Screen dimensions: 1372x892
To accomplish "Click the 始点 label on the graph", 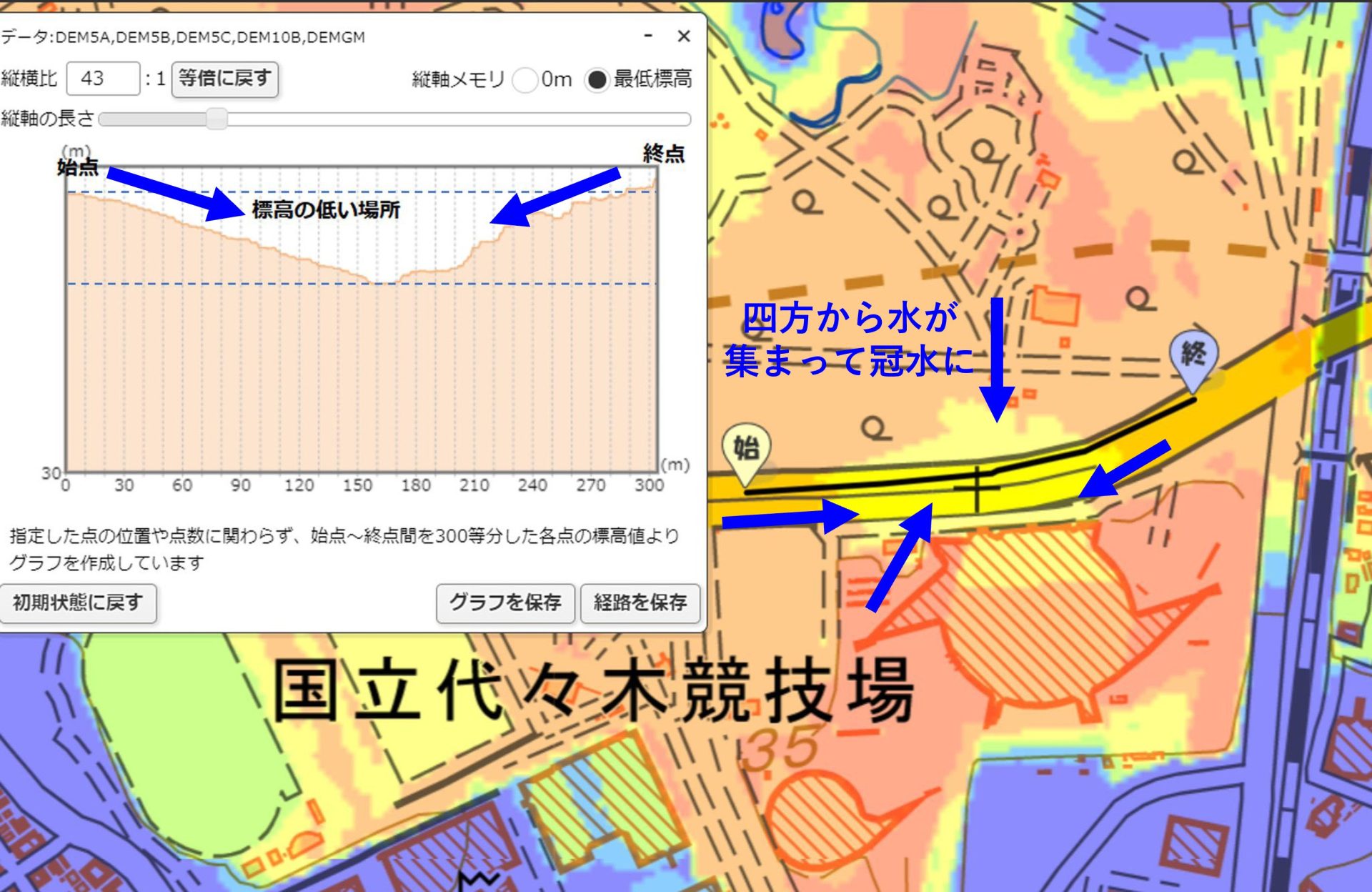I will pyautogui.click(x=78, y=167).
